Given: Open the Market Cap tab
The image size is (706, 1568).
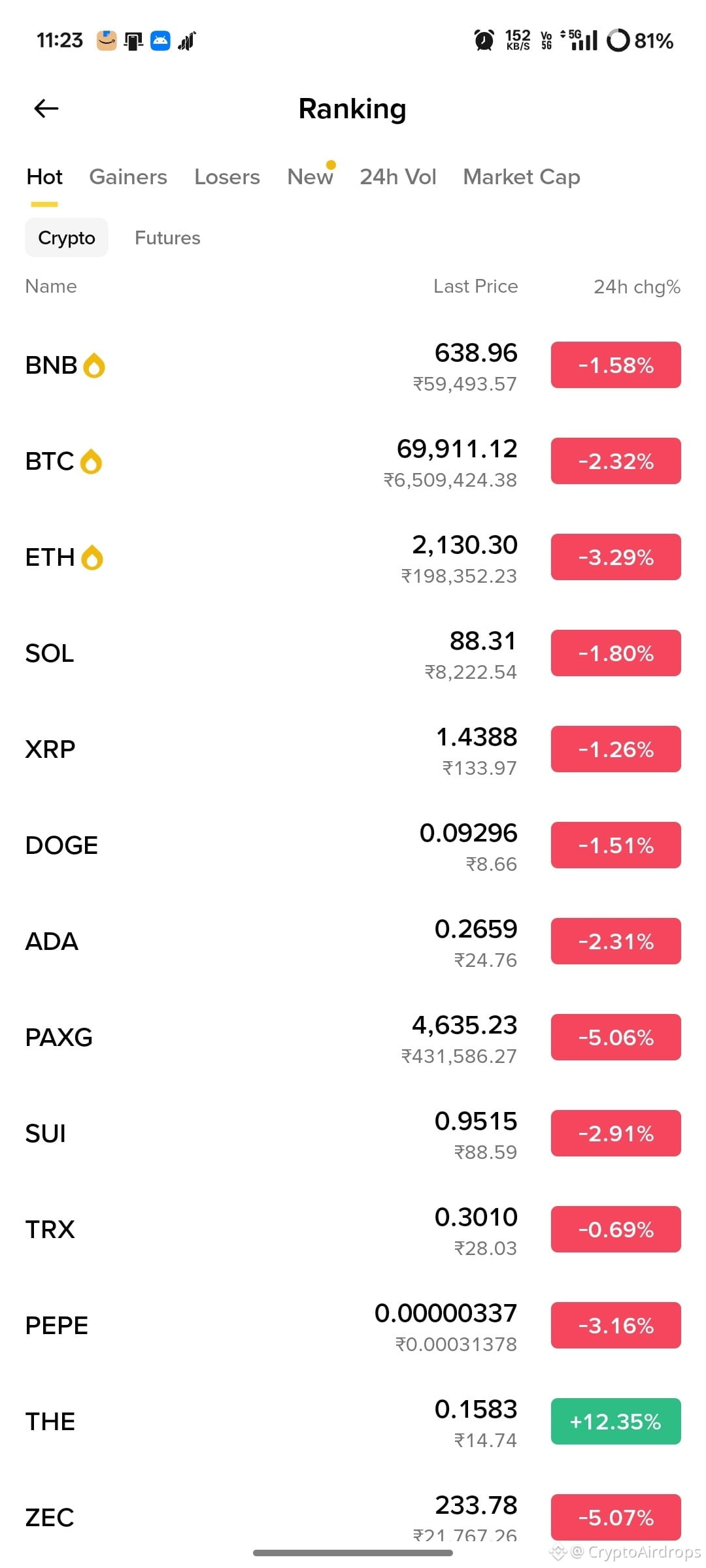Looking at the screenshot, I should pos(522,177).
